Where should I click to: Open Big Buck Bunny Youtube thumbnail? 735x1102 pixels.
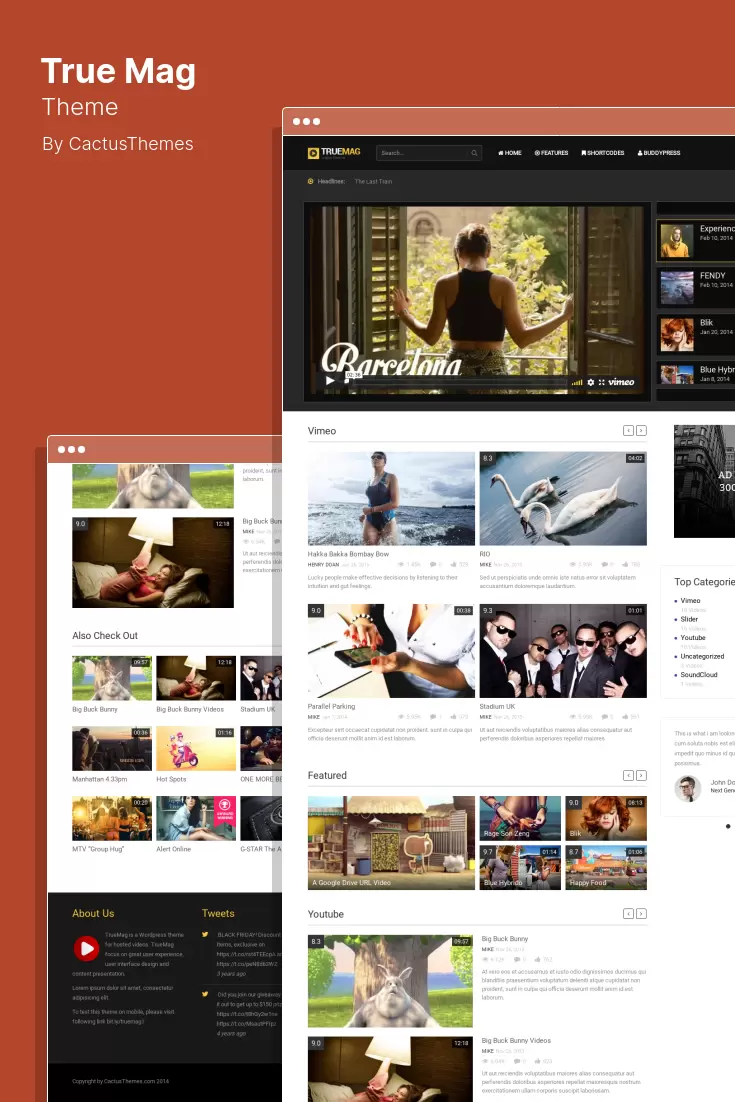390,981
